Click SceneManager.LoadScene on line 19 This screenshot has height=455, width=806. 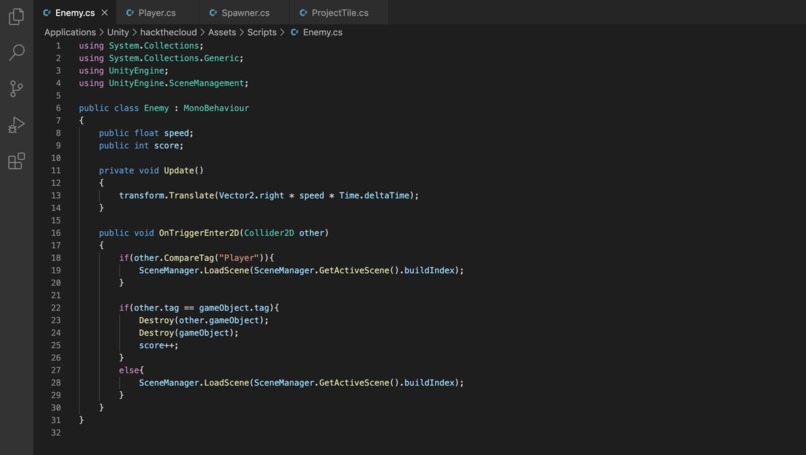tap(194, 270)
